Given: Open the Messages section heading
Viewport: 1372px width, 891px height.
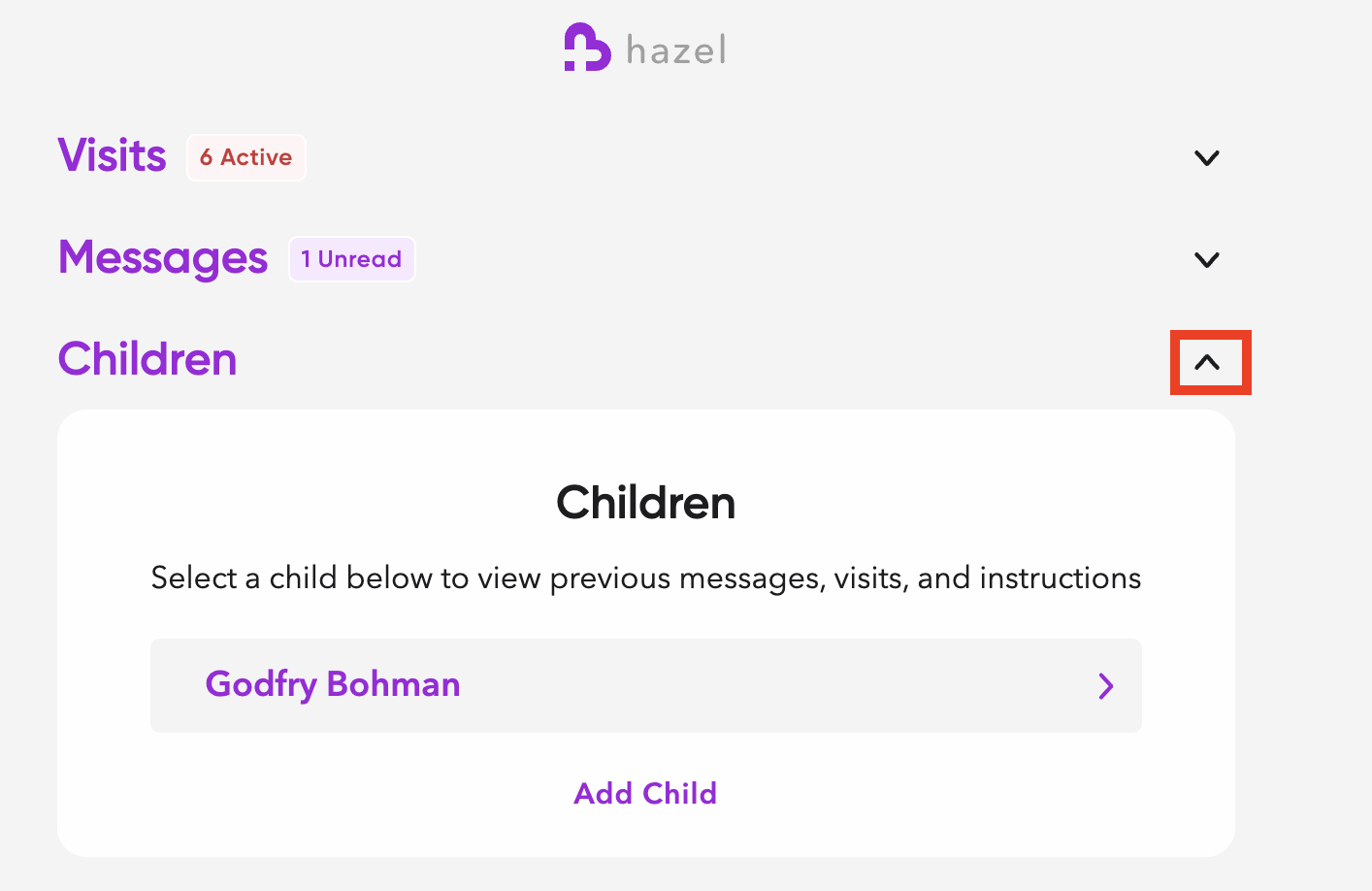Looking at the screenshot, I should coord(163,258).
